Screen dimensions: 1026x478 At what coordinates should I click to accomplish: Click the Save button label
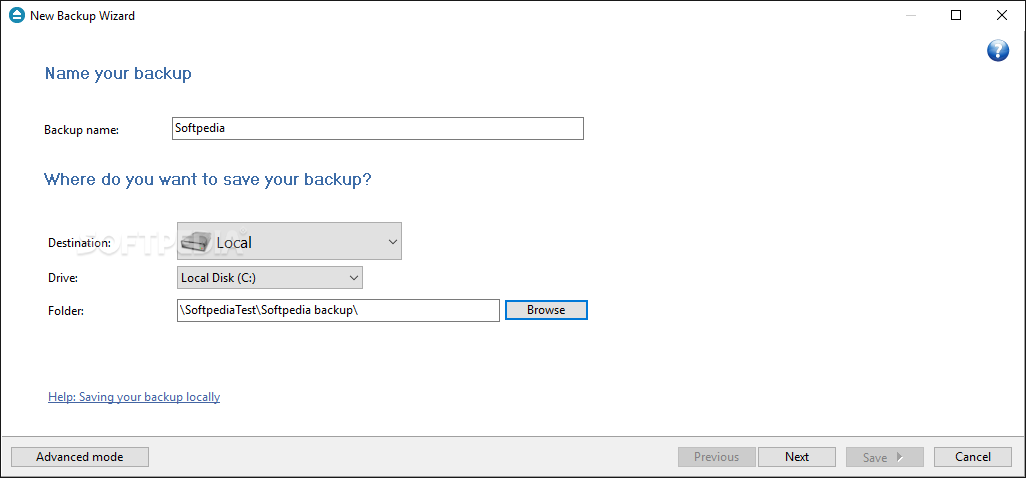874,457
